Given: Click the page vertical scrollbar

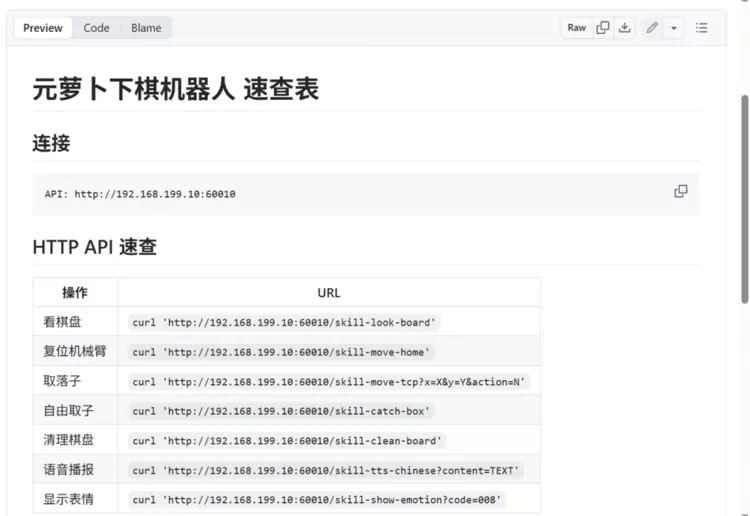Looking at the screenshot, I should coord(744,199).
